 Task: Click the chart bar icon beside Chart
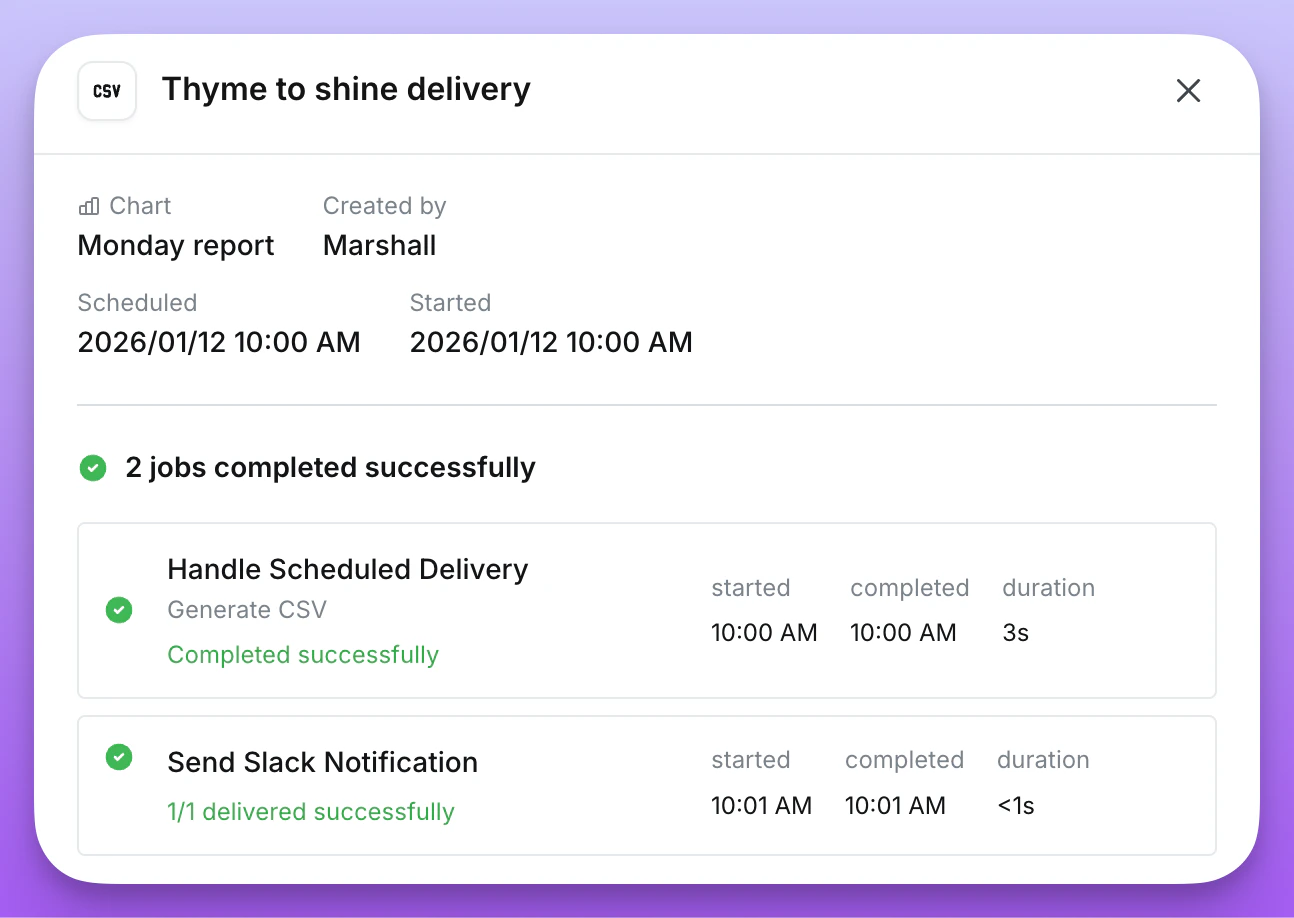[89, 207]
